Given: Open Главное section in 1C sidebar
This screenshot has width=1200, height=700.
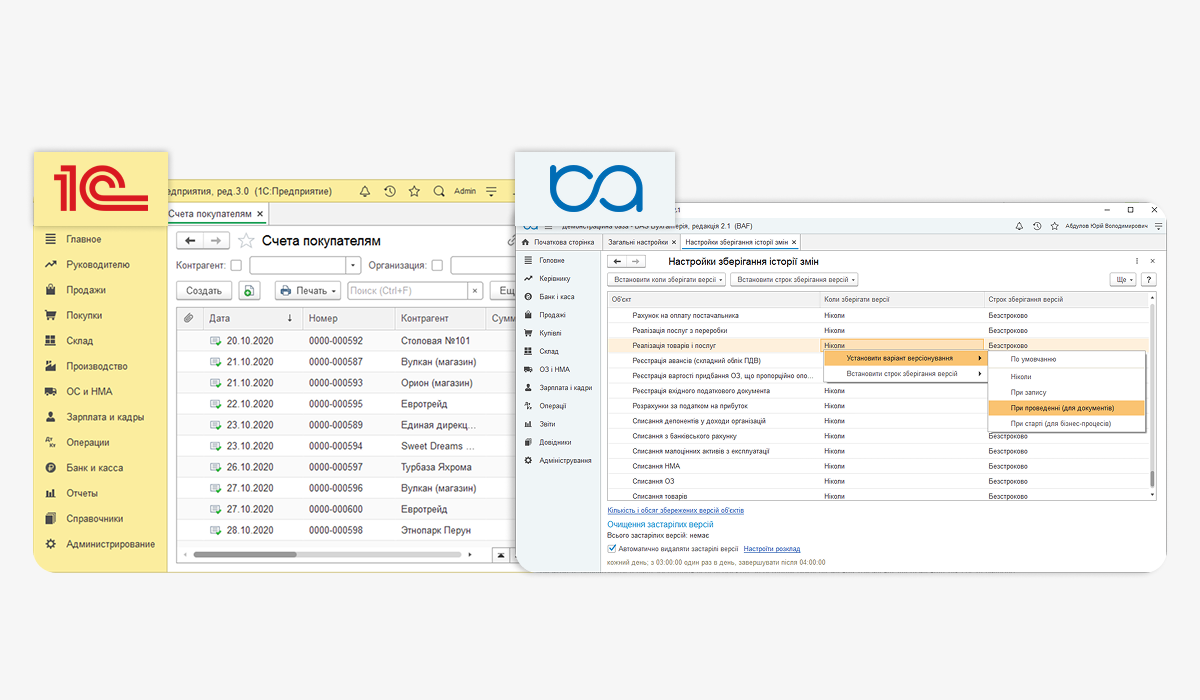Looking at the screenshot, I should (x=82, y=239).
